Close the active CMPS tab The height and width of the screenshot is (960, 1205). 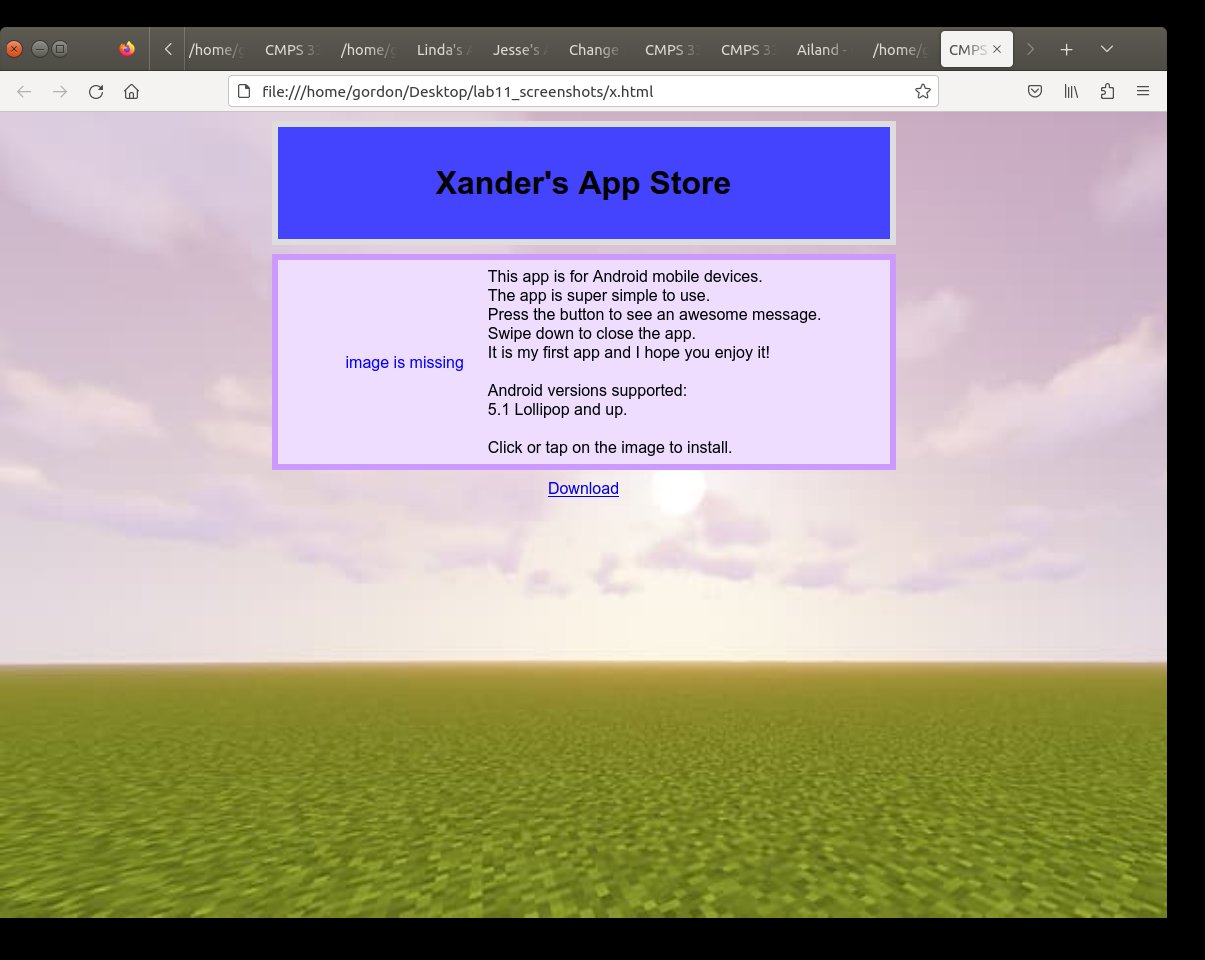point(997,49)
